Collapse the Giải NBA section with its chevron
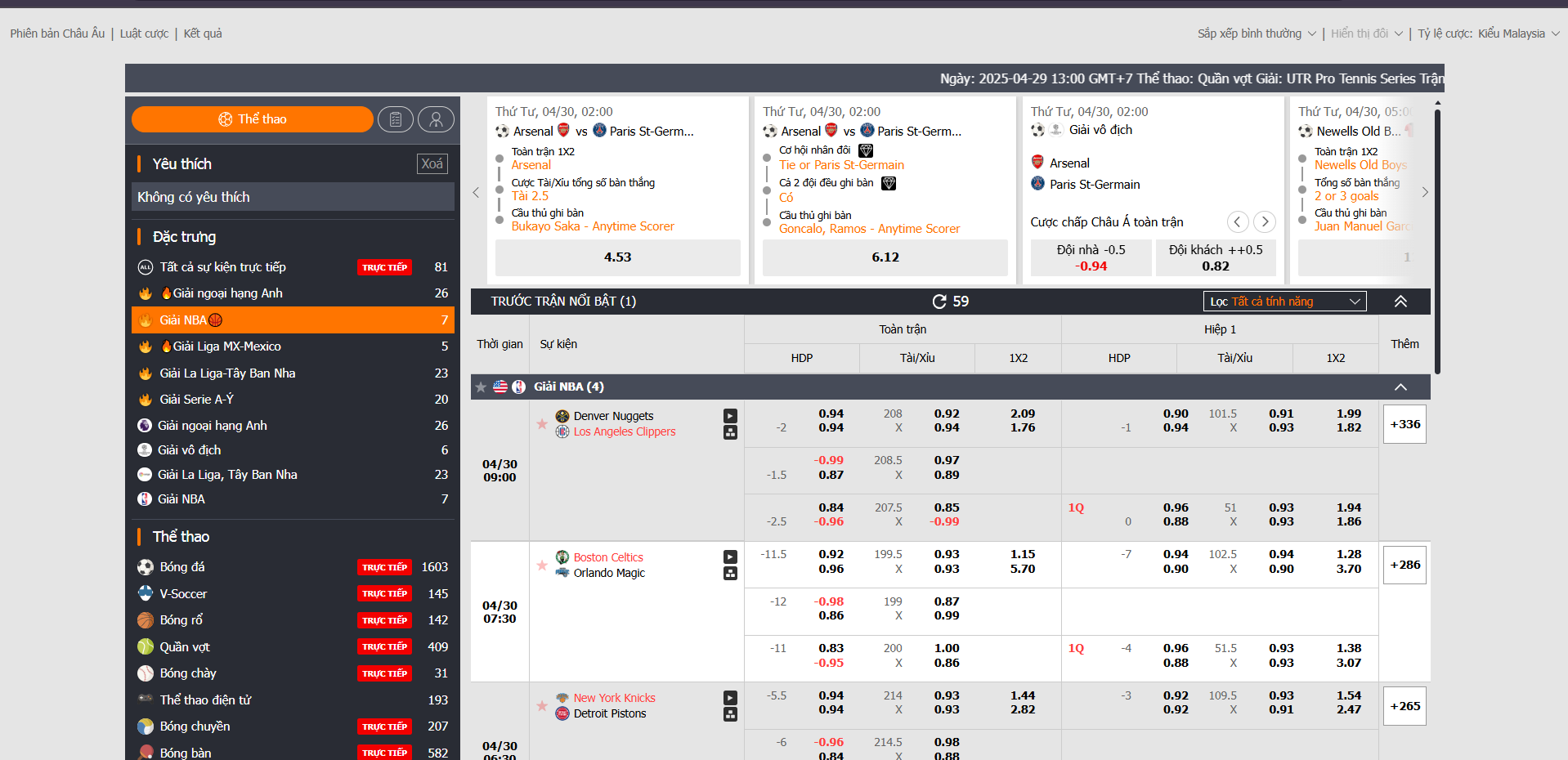 [x=1400, y=387]
